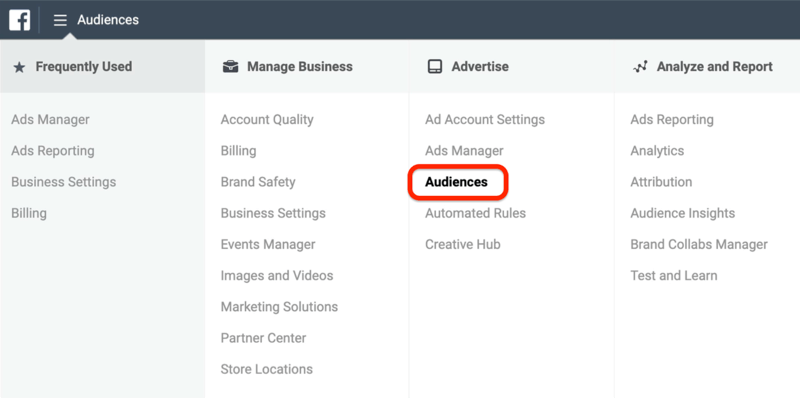
Task: Open Ads Manager under Frequently Used
Action: (x=51, y=120)
